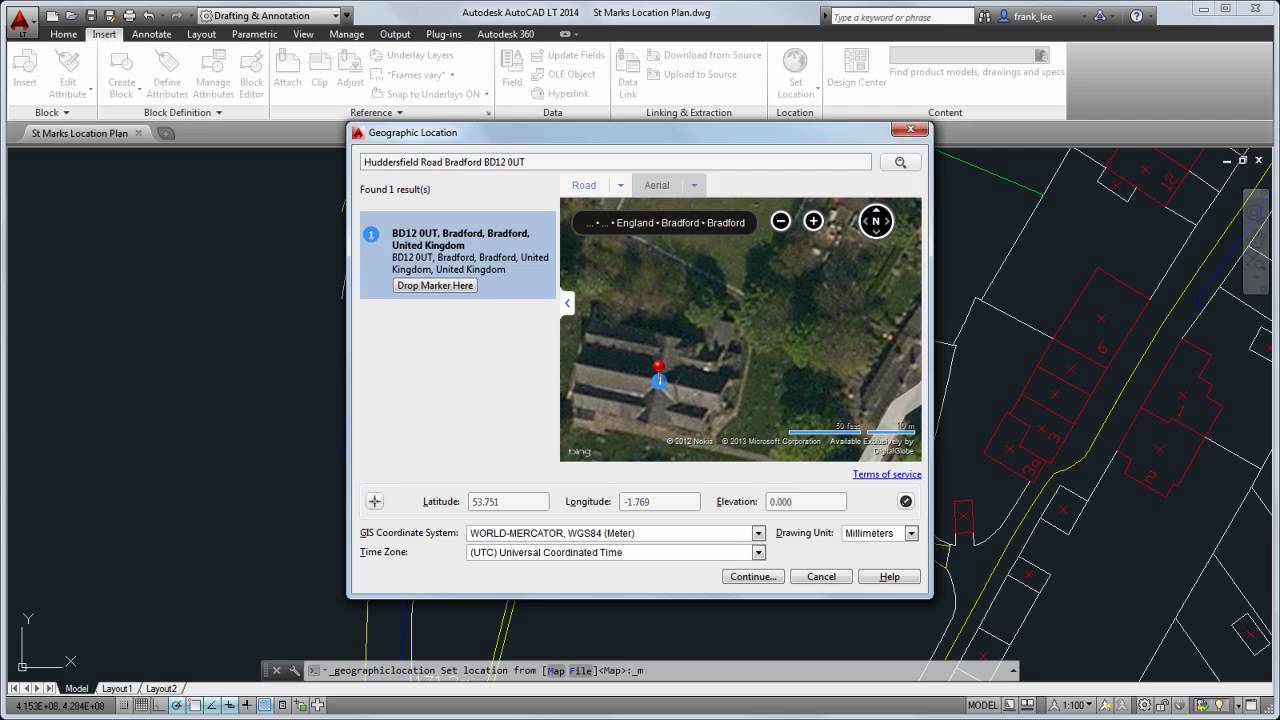This screenshot has height=720, width=1280.
Task: Click the New drawing icon in Quick Access toolbar
Action: tap(51, 16)
